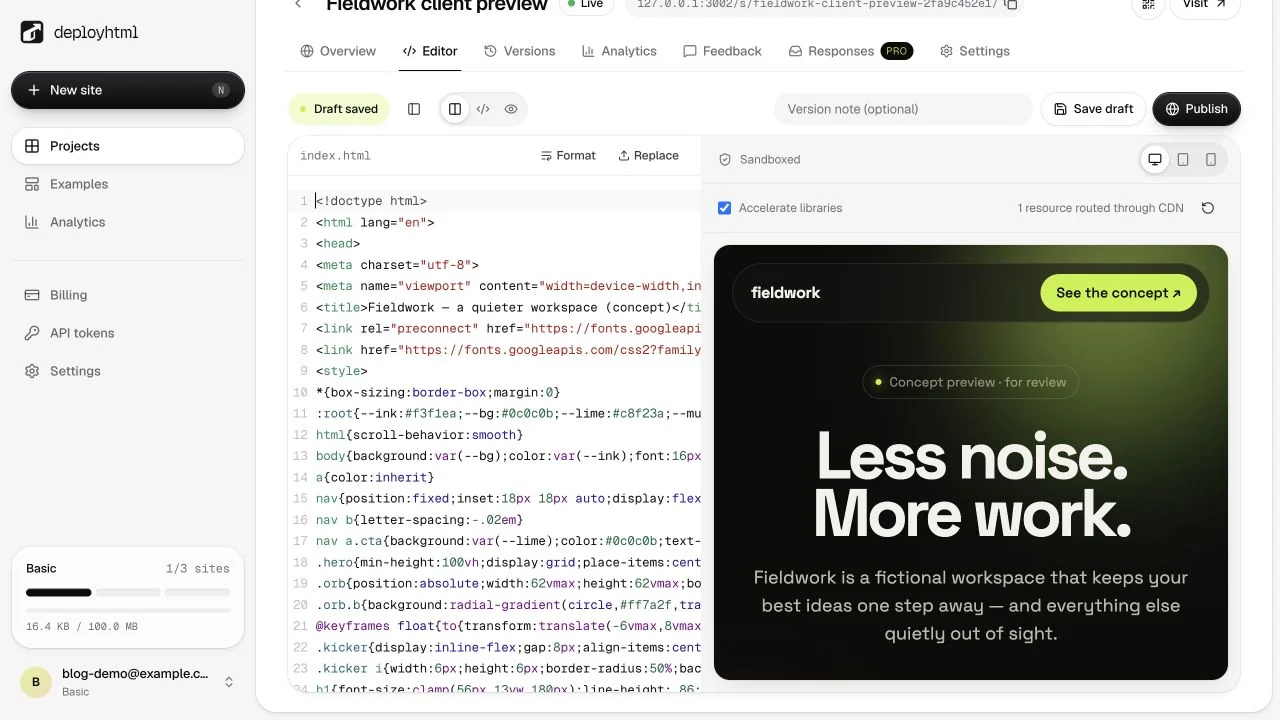The width and height of the screenshot is (1280, 720).
Task: Reload the preview pane
Action: click(x=1208, y=208)
